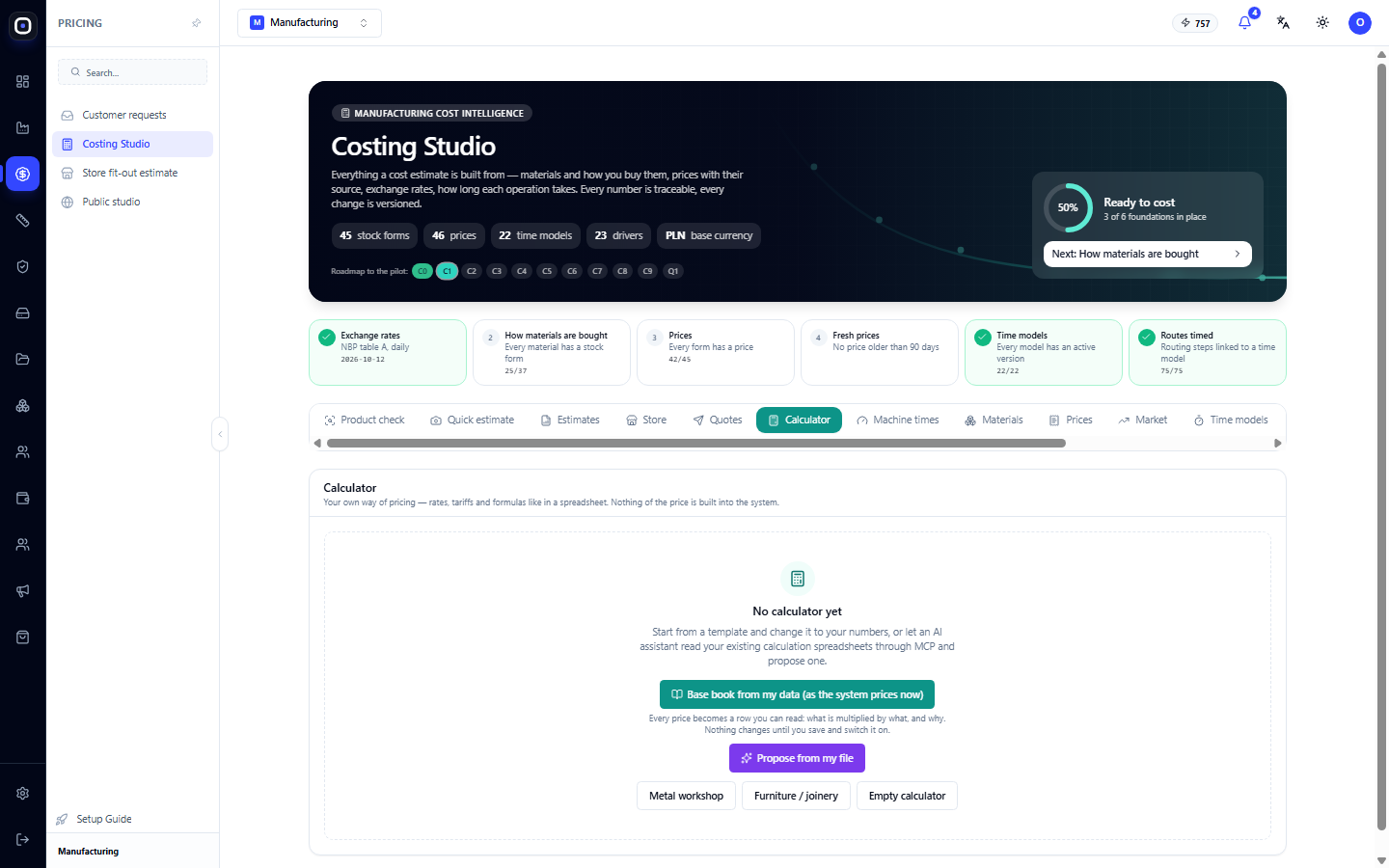Screen dimensions: 1389x868
Task: Click Next: How materials are bought
Action: coord(1147,254)
